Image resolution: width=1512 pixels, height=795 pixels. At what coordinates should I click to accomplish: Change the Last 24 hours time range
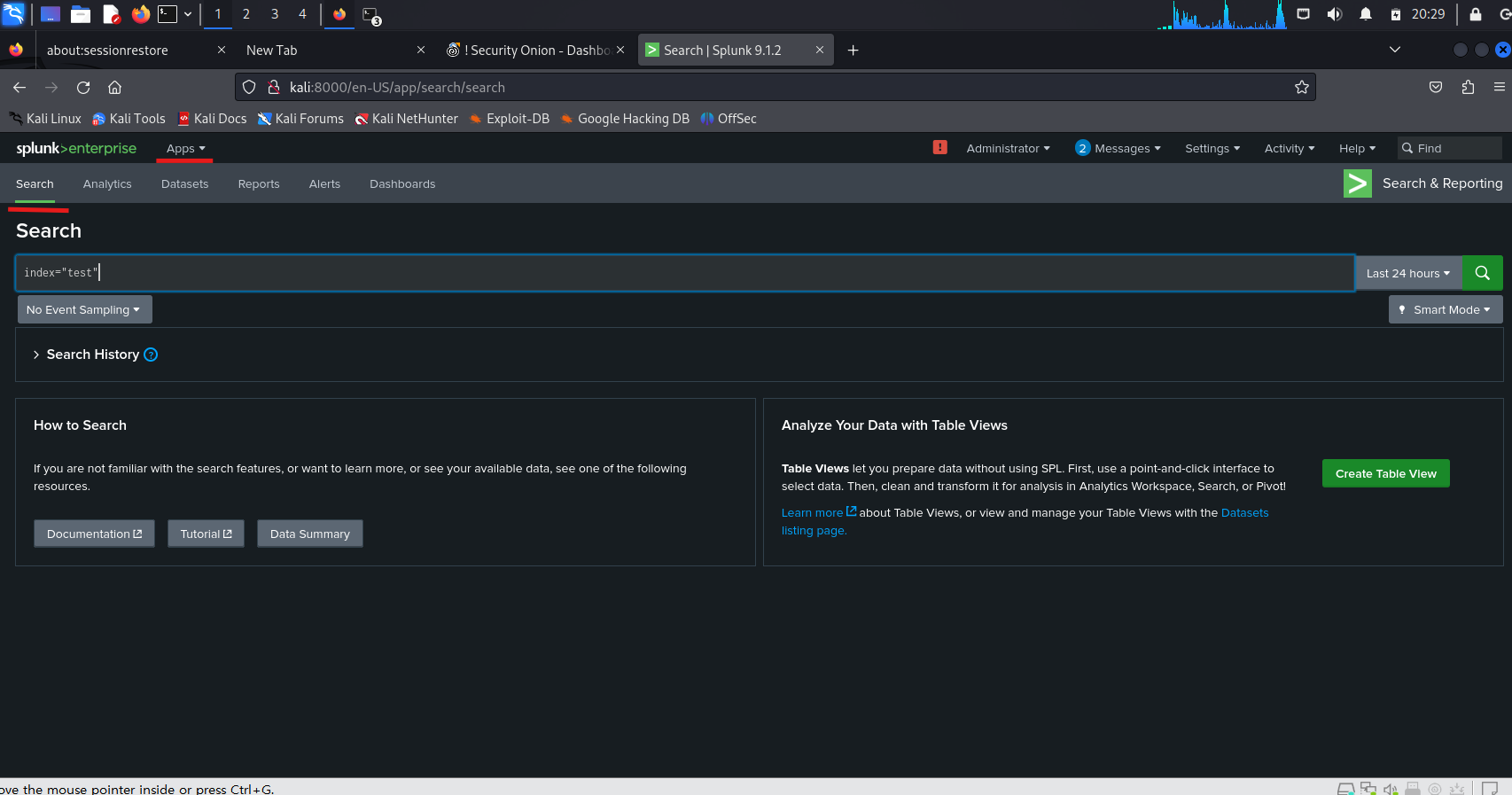(1408, 273)
